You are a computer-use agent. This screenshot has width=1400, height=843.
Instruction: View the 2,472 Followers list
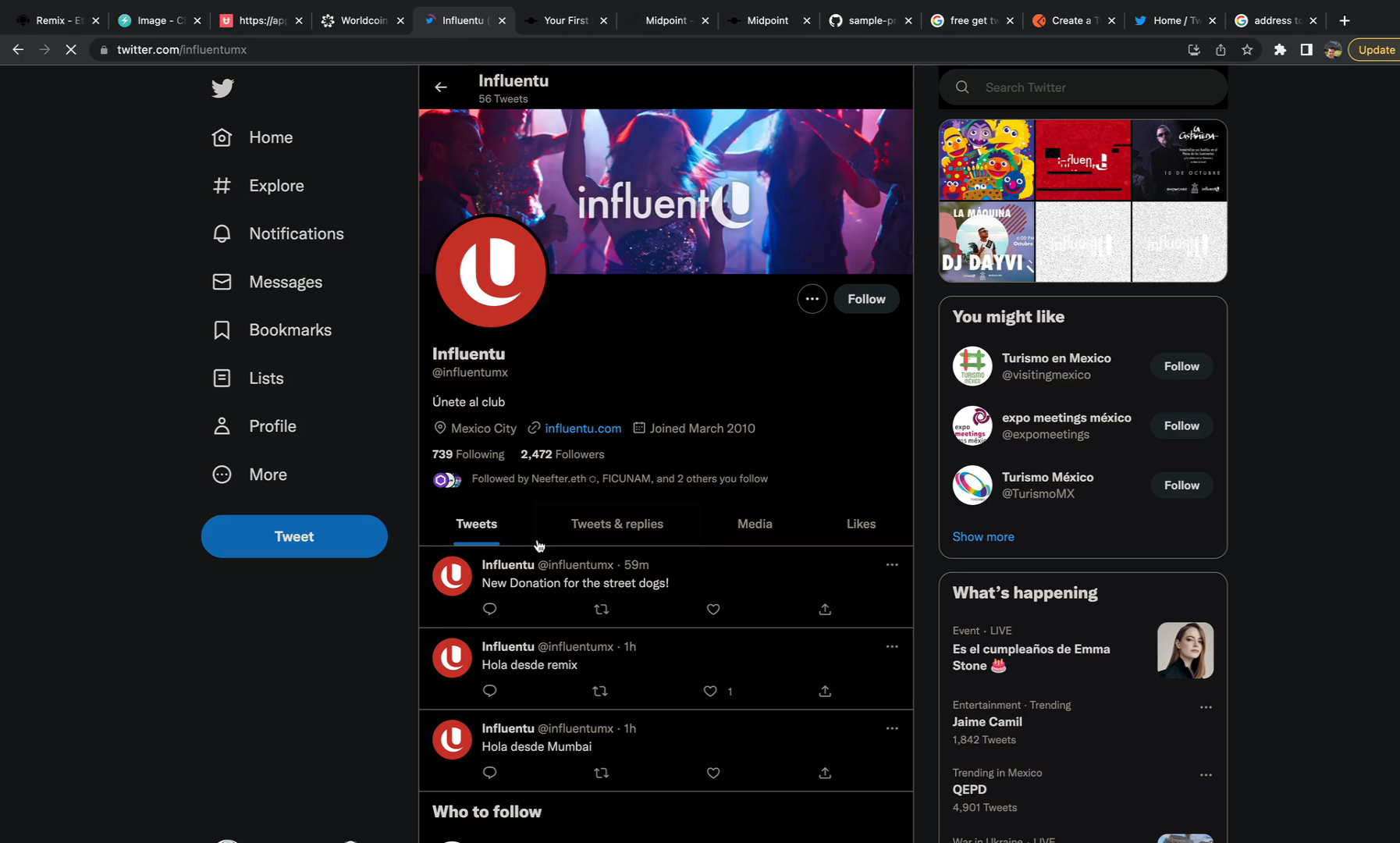[x=563, y=454]
